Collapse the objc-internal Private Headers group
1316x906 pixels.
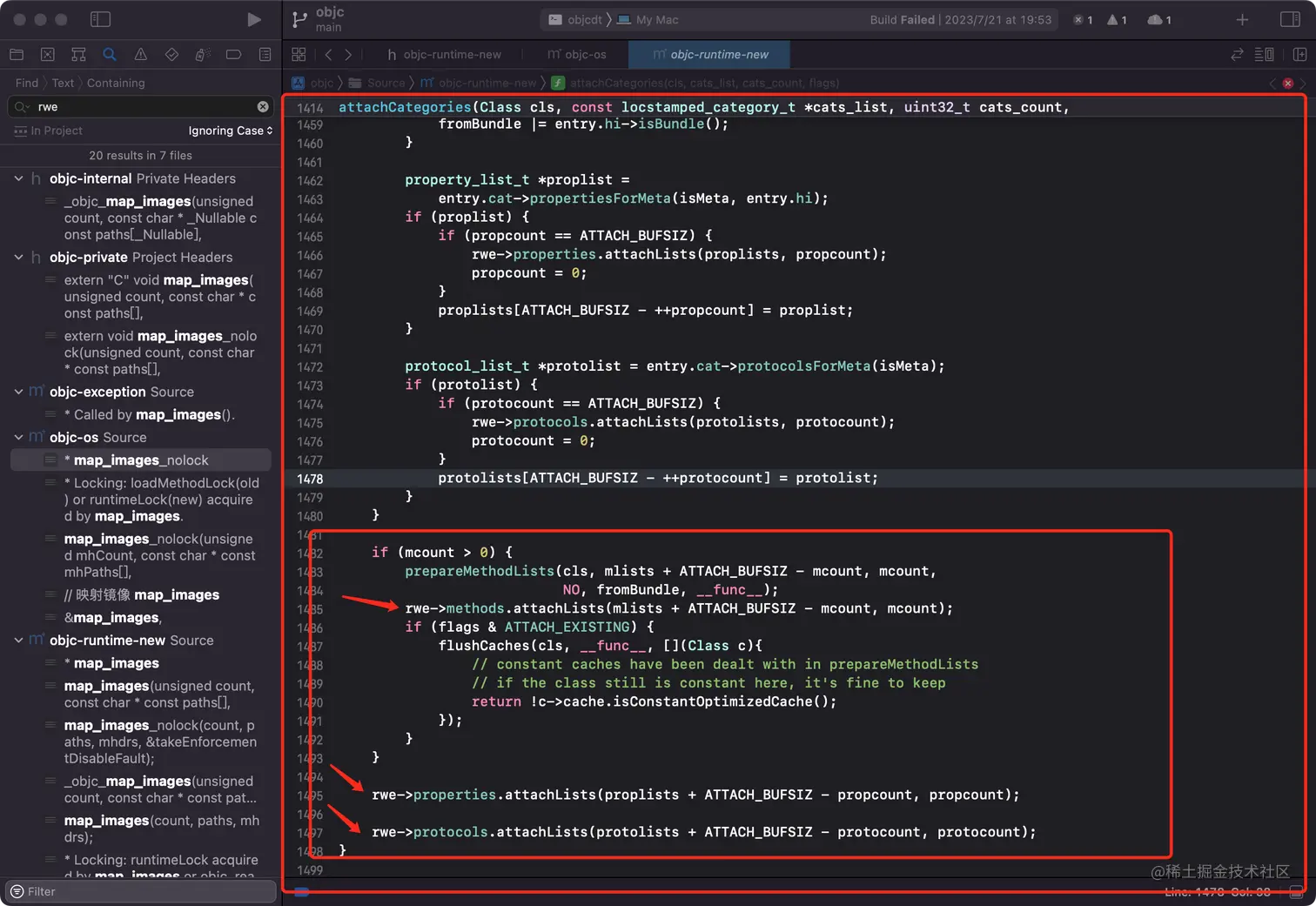pyautogui.click(x=18, y=178)
